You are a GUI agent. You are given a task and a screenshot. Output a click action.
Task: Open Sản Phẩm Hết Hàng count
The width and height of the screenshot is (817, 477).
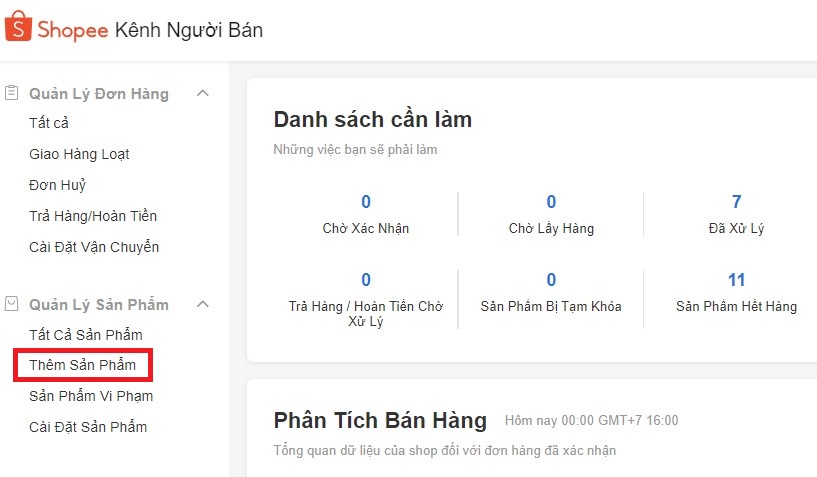(x=736, y=293)
